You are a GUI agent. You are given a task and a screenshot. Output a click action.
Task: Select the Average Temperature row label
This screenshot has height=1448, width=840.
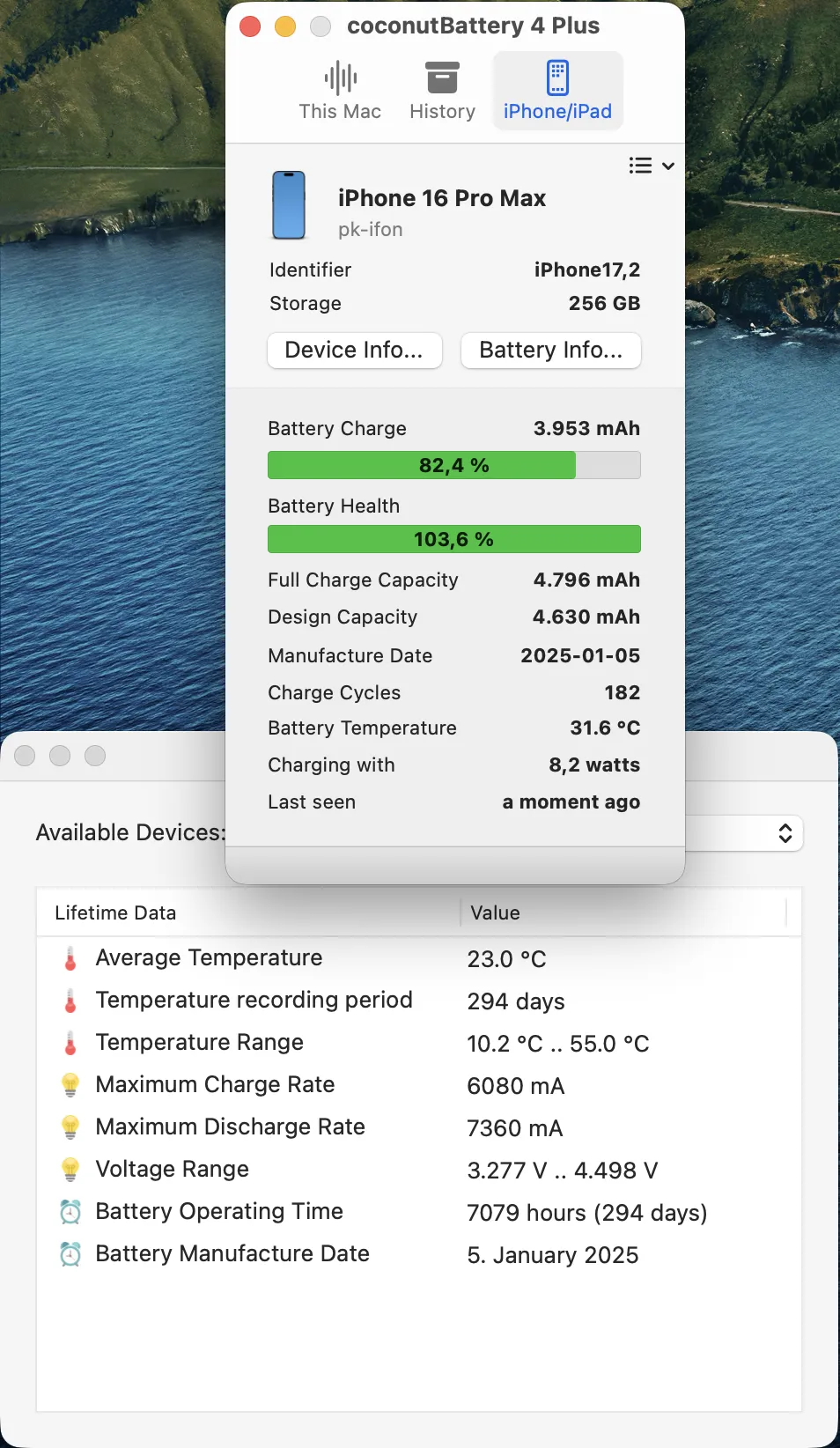(x=209, y=957)
